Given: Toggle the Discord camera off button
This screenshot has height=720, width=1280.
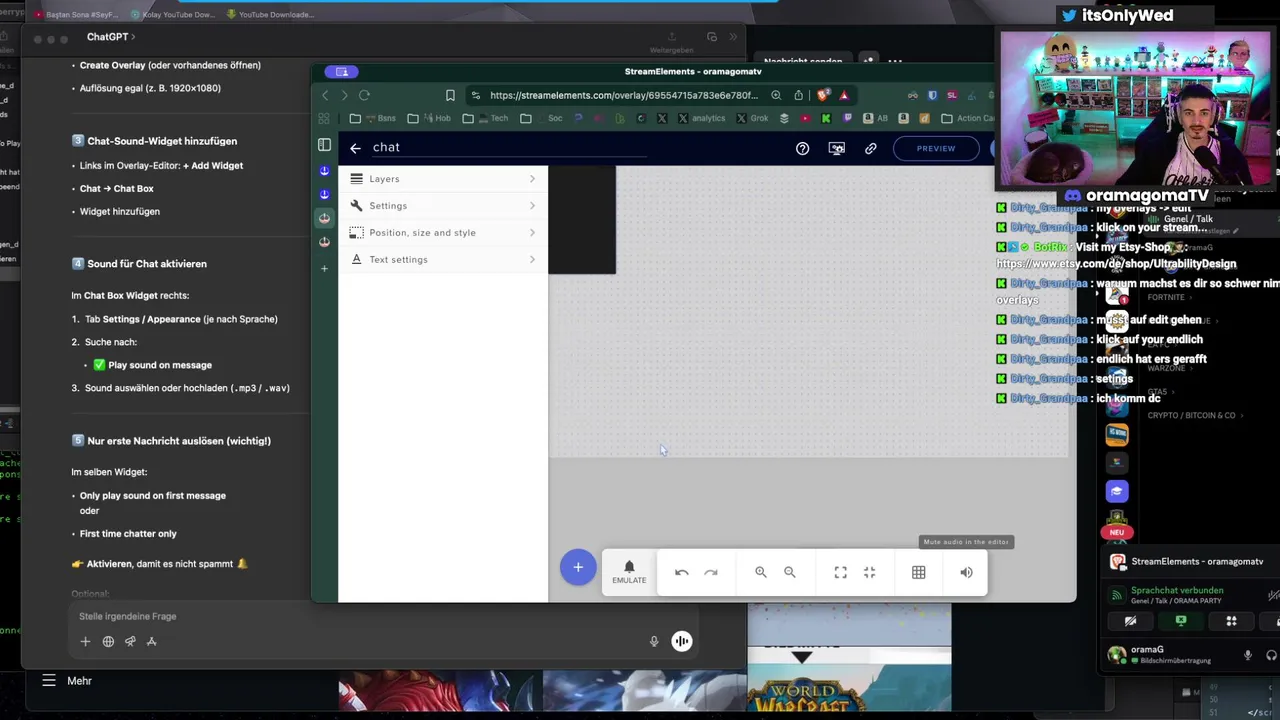Looking at the screenshot, I should 1130,621.
